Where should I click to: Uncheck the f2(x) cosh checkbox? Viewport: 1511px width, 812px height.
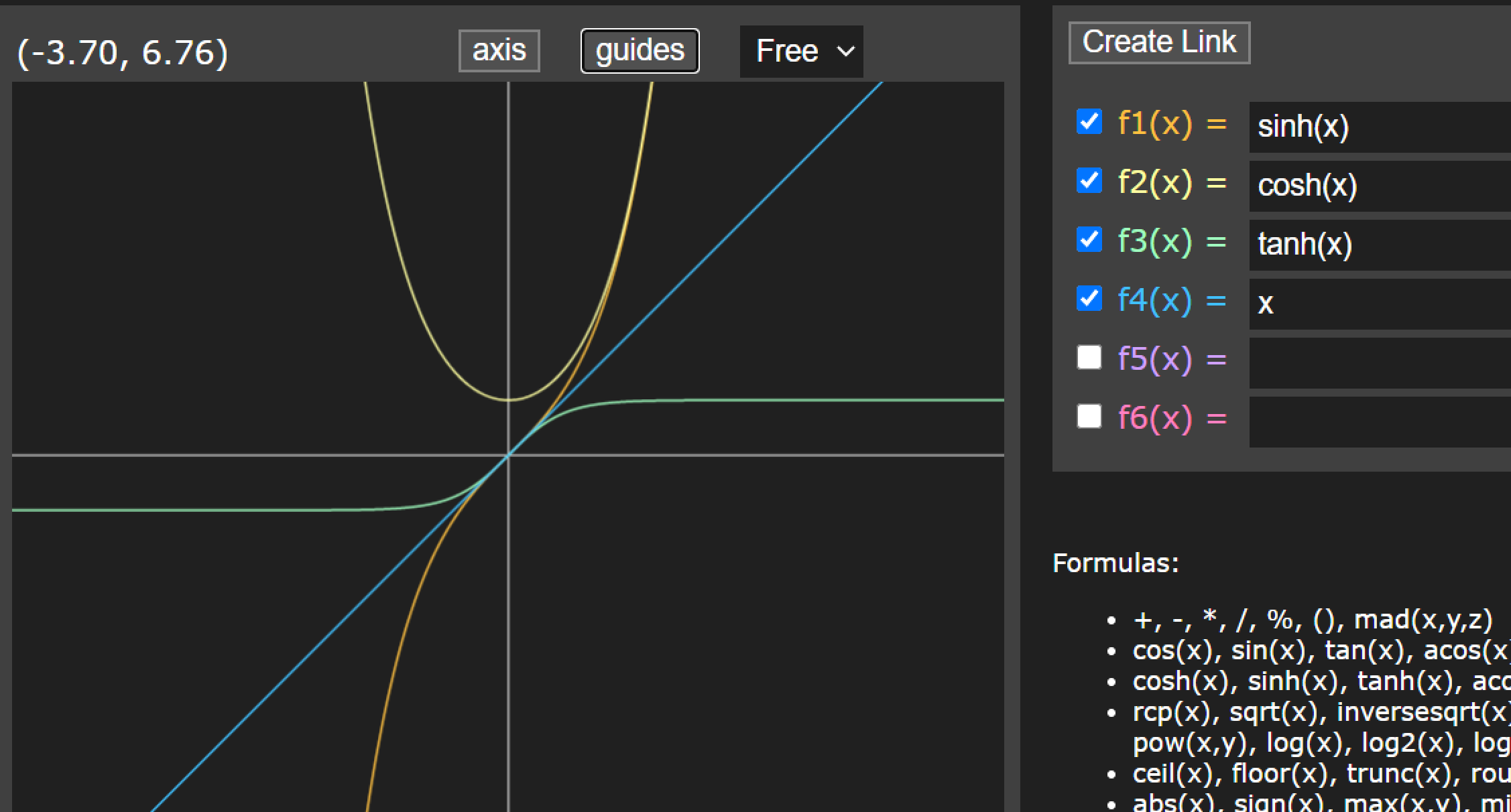pos(1089,181)
